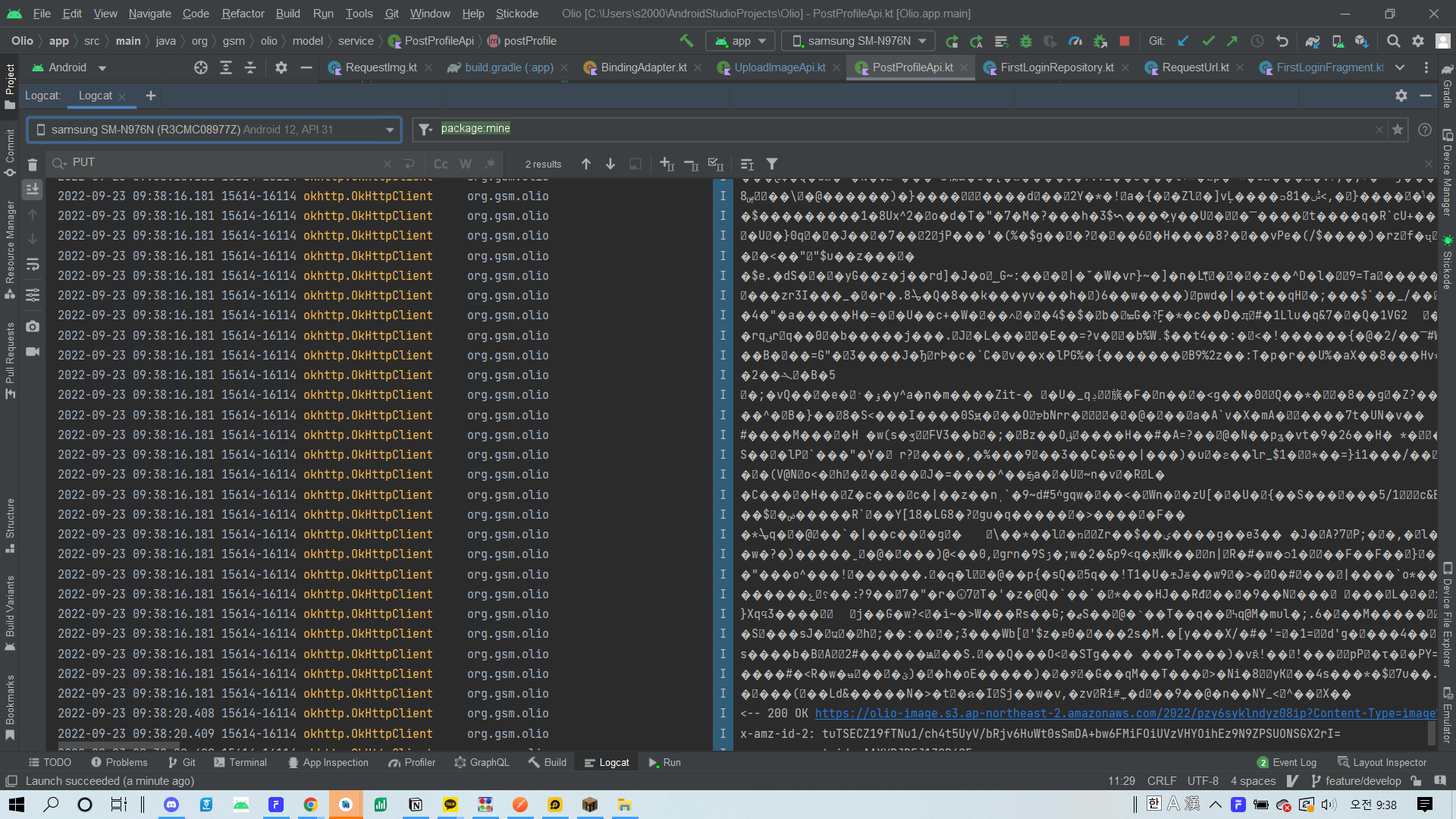Clear the logcat with the trash icon
The width and height of the screenshot is (1456, 819).
pyautogui.click(x=32, y=164)
